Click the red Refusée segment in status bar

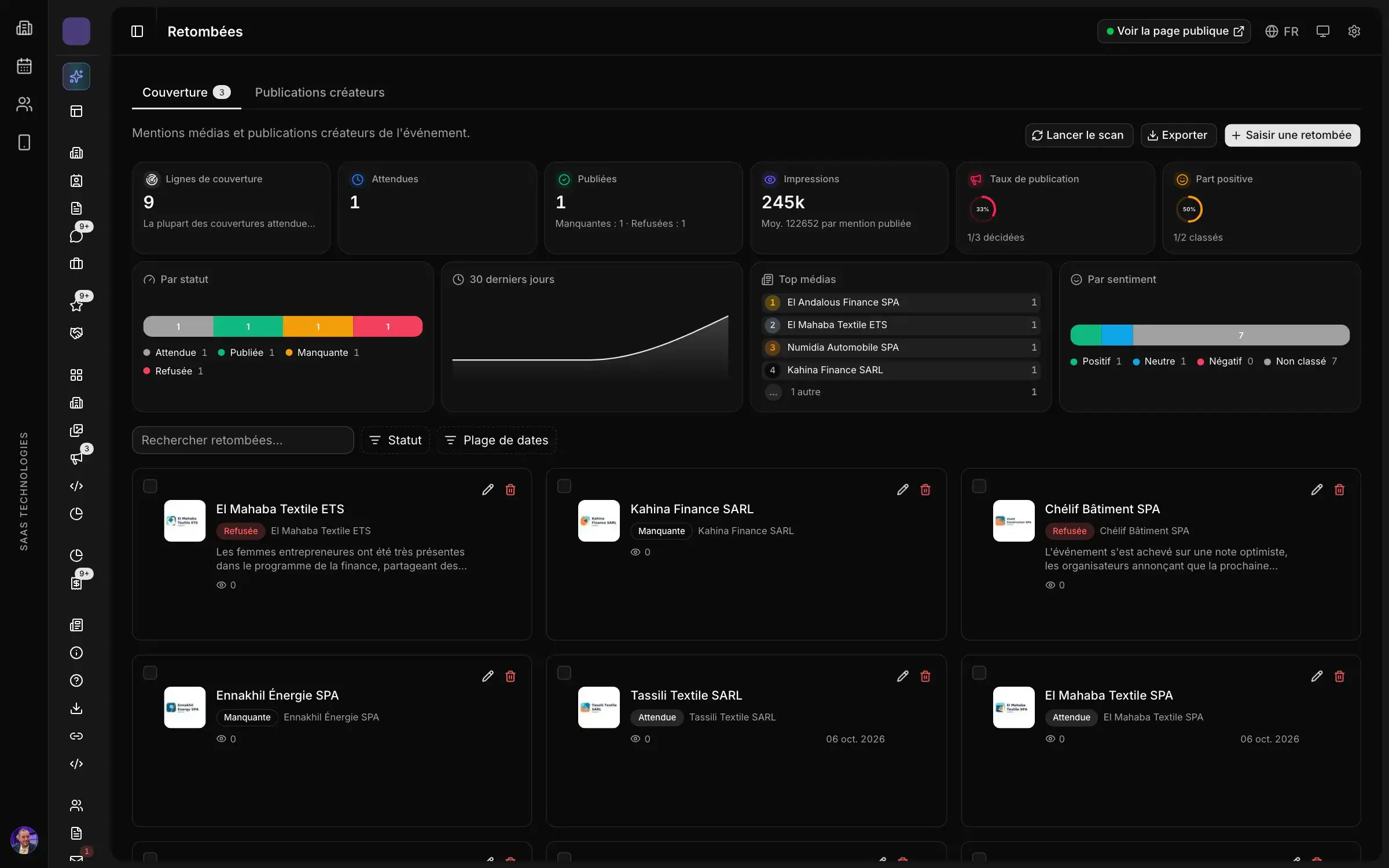click(x=388, y=326)
